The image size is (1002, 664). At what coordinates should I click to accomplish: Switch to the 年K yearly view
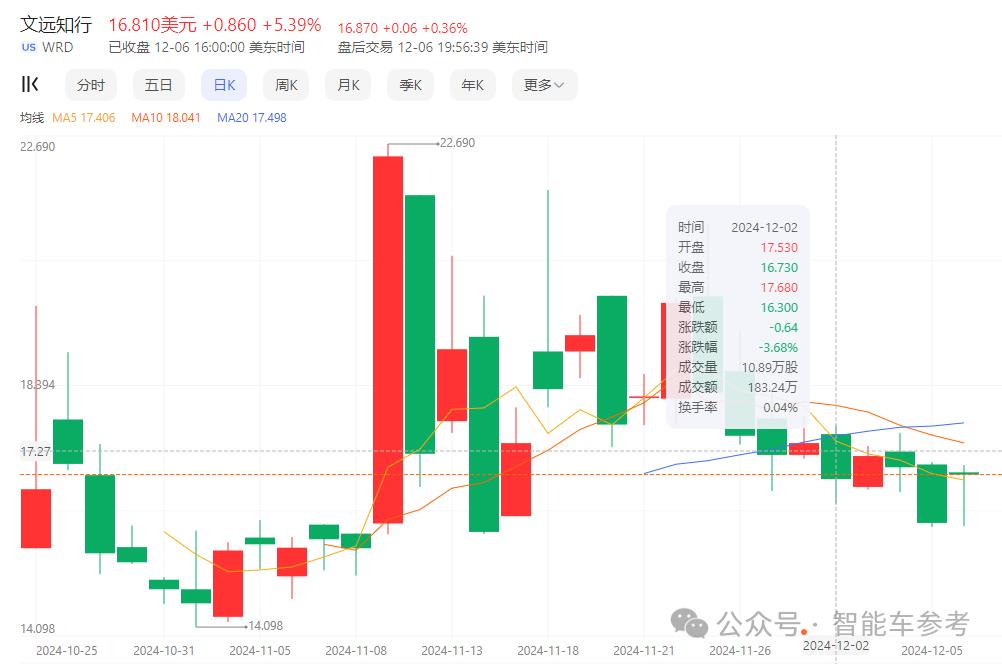point(472,85)
